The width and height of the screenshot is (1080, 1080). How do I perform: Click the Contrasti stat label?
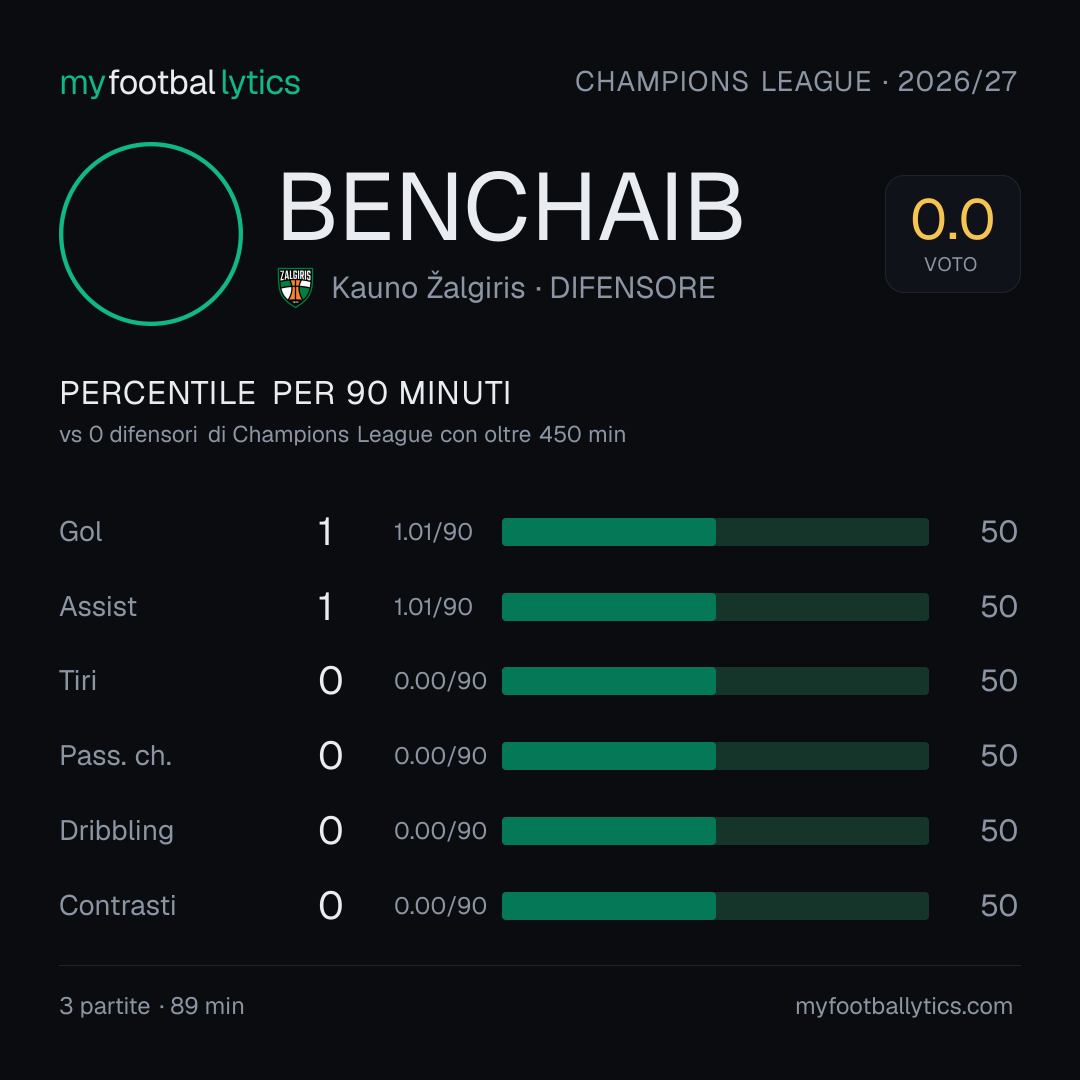118,906
